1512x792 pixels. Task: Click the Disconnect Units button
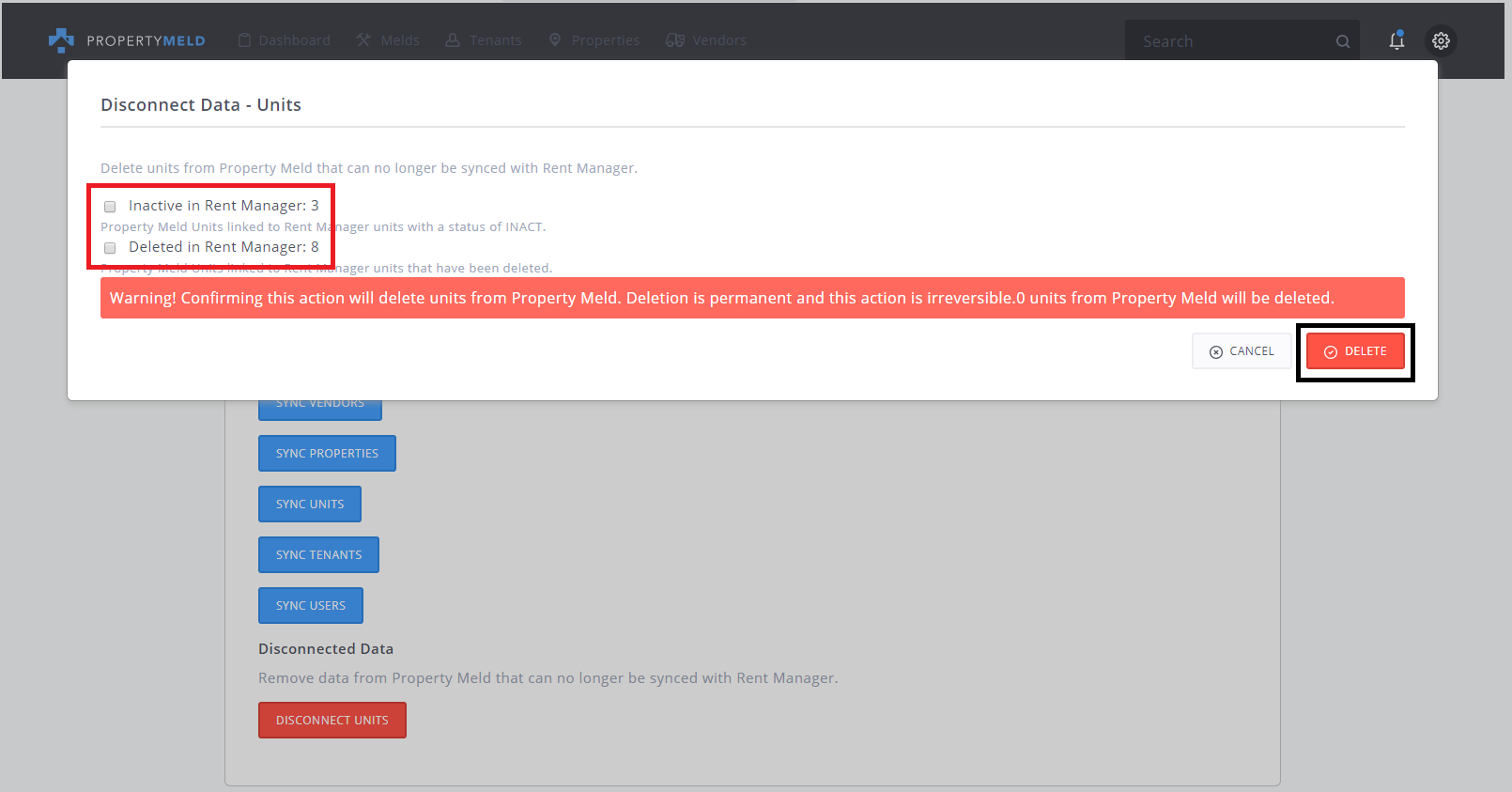click(332, 720)
